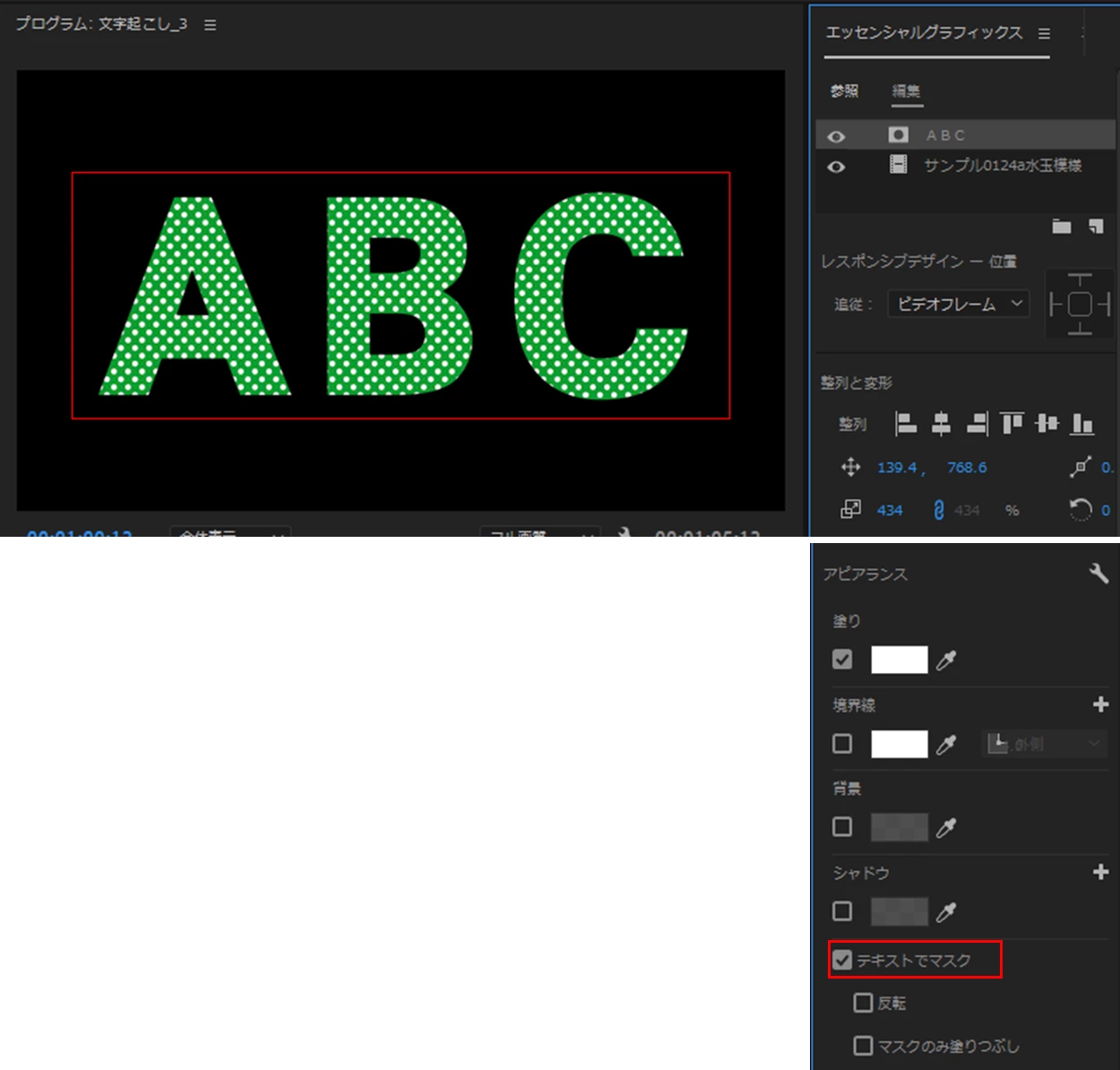Hide the ABC layer with eye icon
This screenshot has width=1120, height=1070.
coord(836,136)
